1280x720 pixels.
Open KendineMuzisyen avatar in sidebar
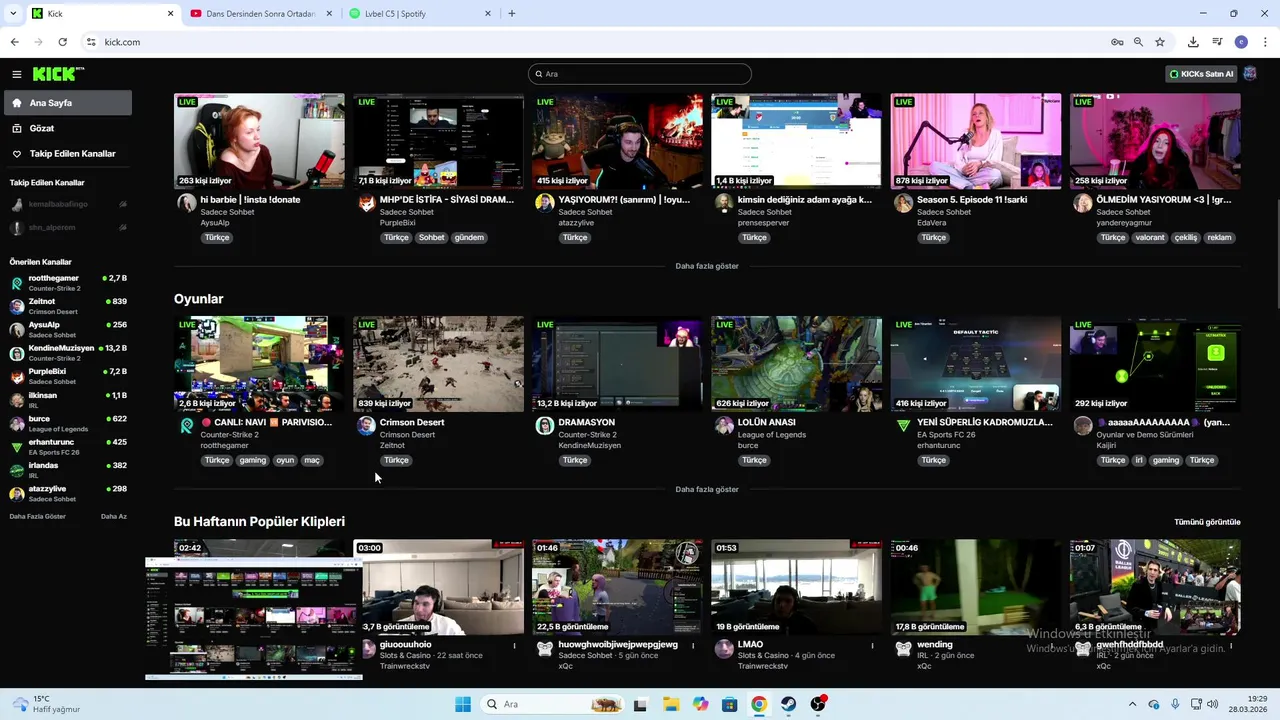(x=17, y=353)
